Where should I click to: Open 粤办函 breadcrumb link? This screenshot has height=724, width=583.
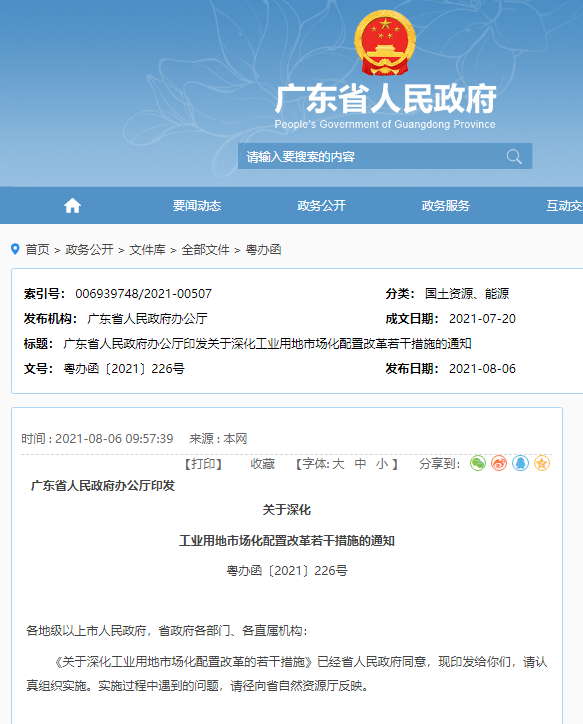coord(264,250)
